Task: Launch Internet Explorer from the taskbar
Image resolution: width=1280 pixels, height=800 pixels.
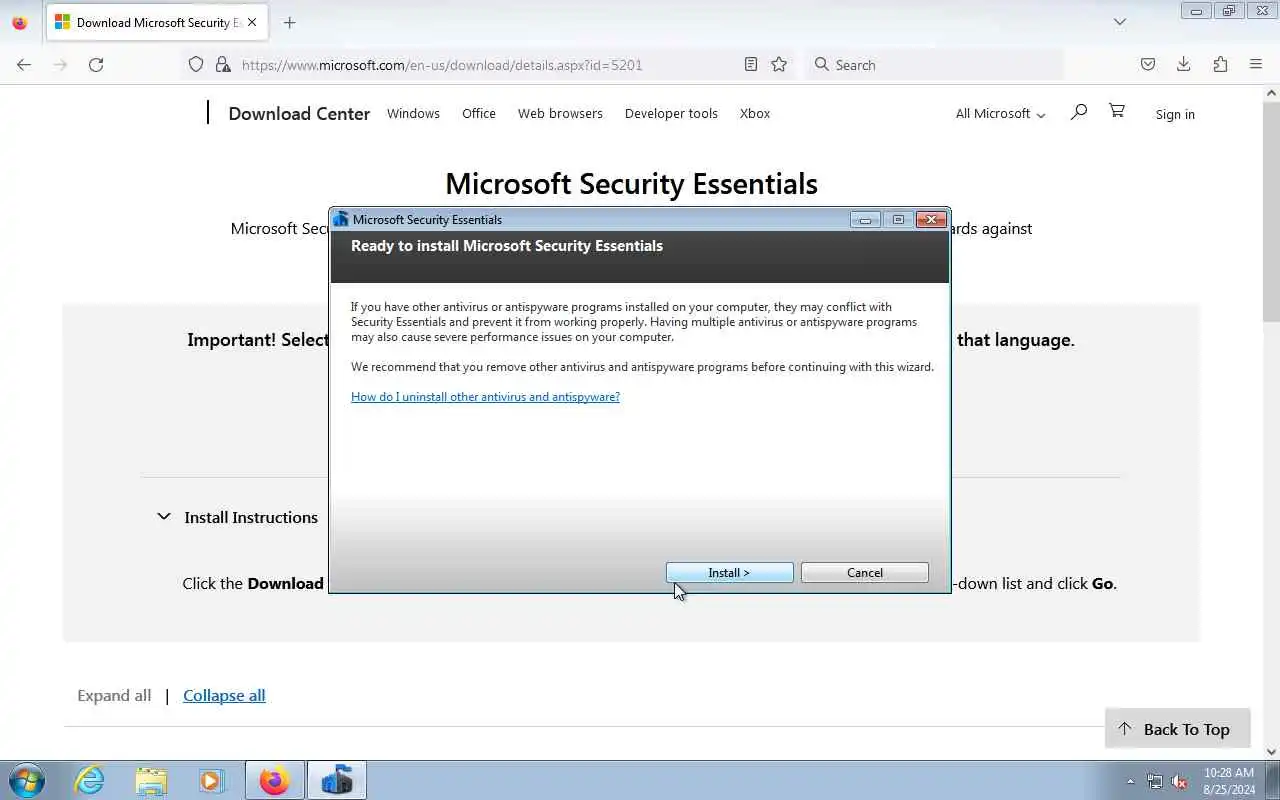Action: tap(90, 780)
